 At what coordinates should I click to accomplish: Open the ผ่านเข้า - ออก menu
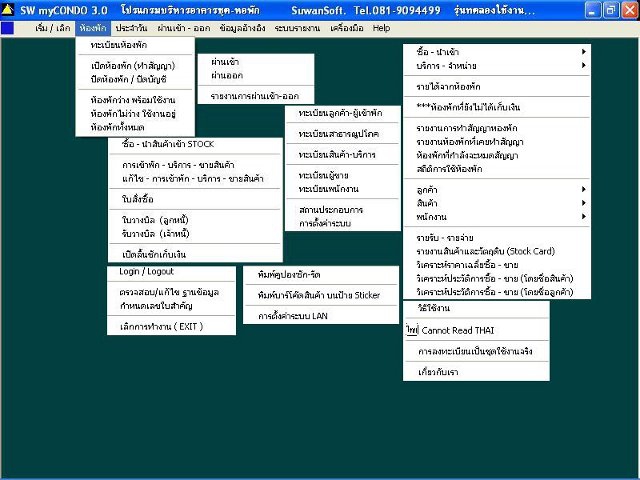click(184, 28)
